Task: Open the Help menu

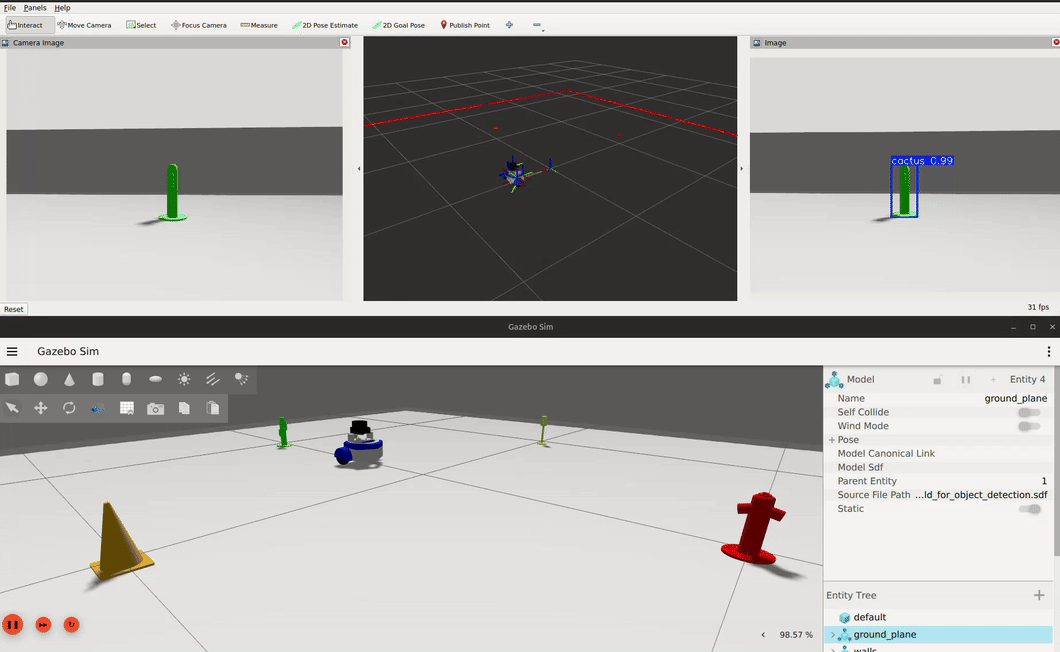Action: (x=62, y=7)
